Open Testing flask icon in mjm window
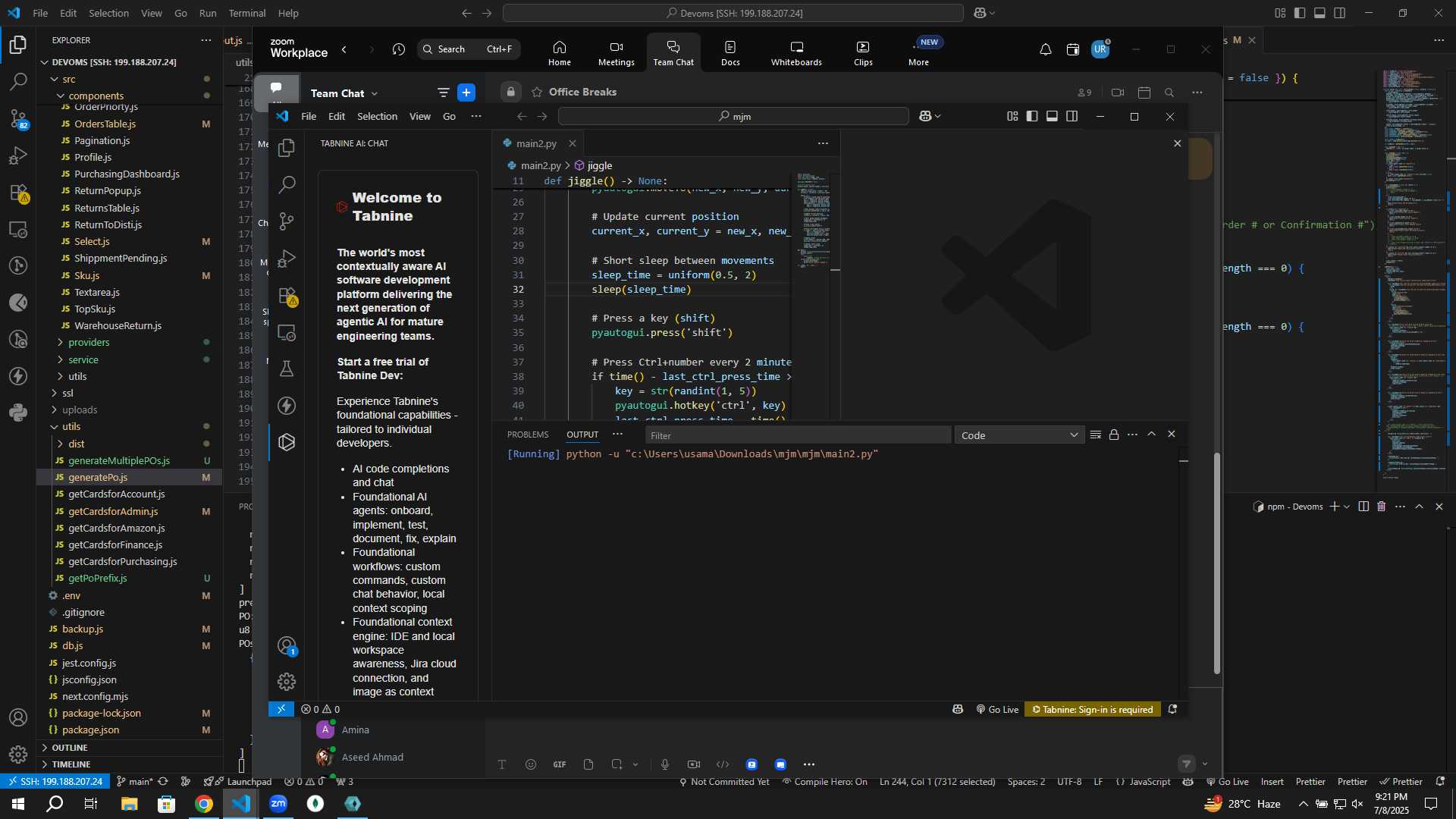This screenshot has width=1456, height=819. (287, 369)
